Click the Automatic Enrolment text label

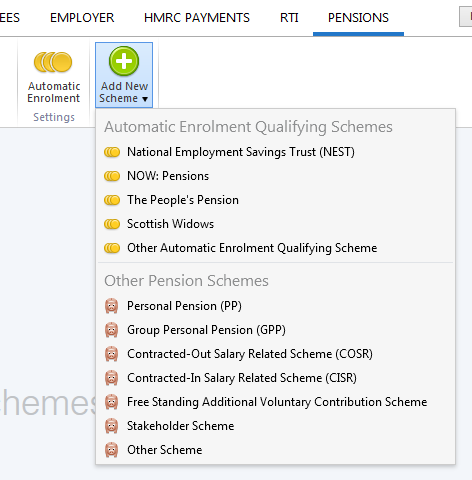54,92
